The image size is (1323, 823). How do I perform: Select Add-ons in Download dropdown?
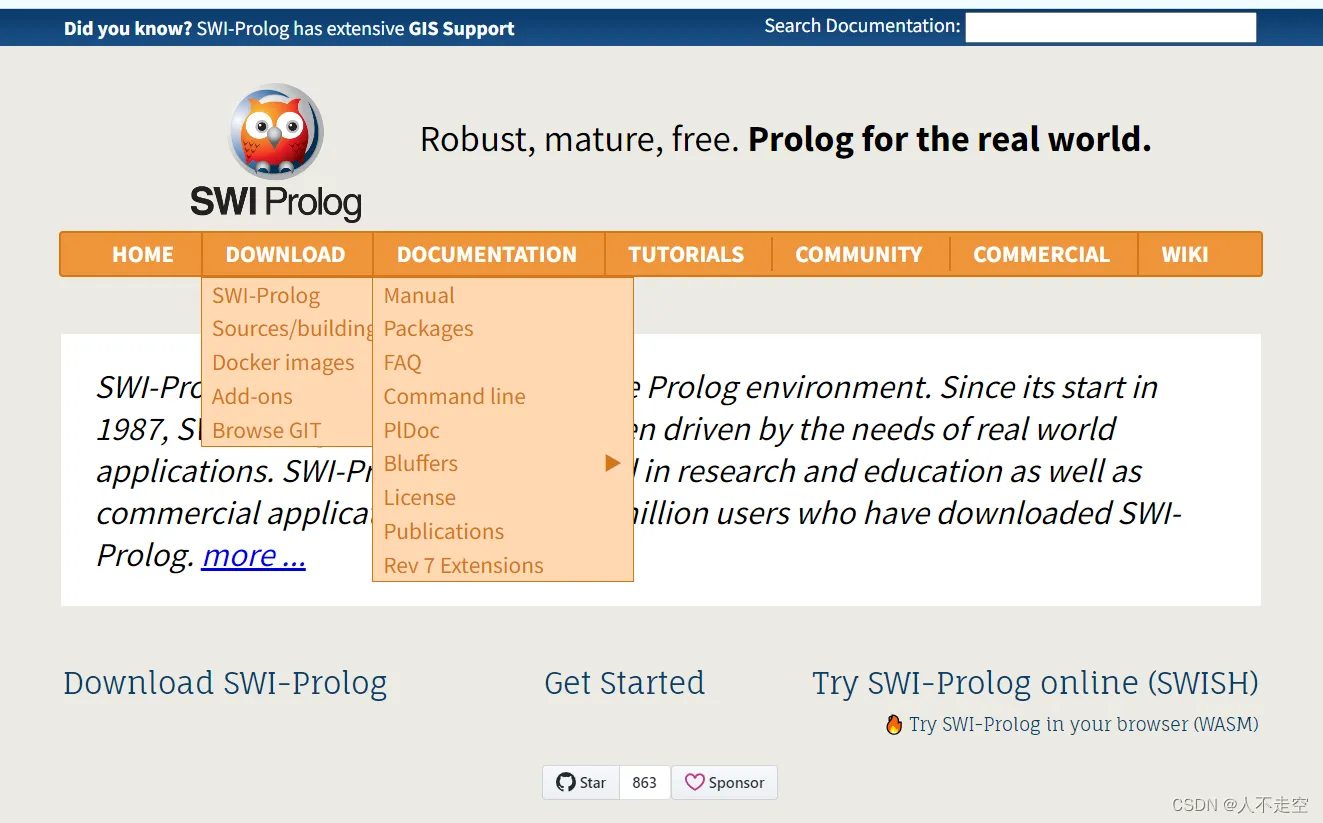coord(252,396)
